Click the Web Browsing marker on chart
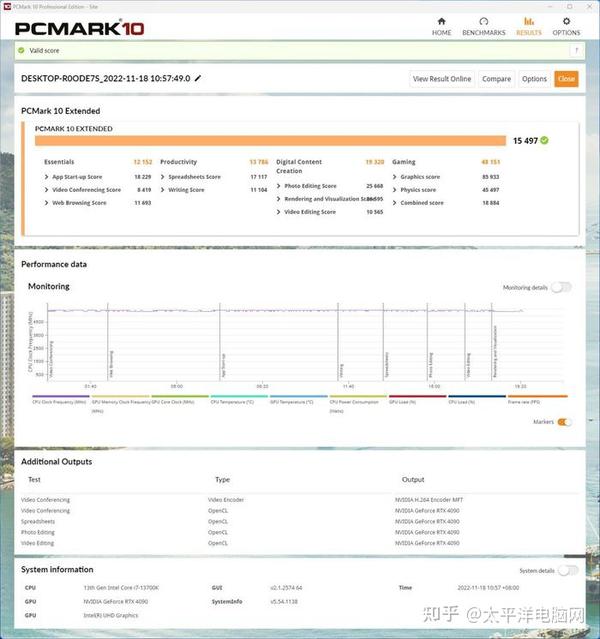The image size is (600, 639). [111, 364]
